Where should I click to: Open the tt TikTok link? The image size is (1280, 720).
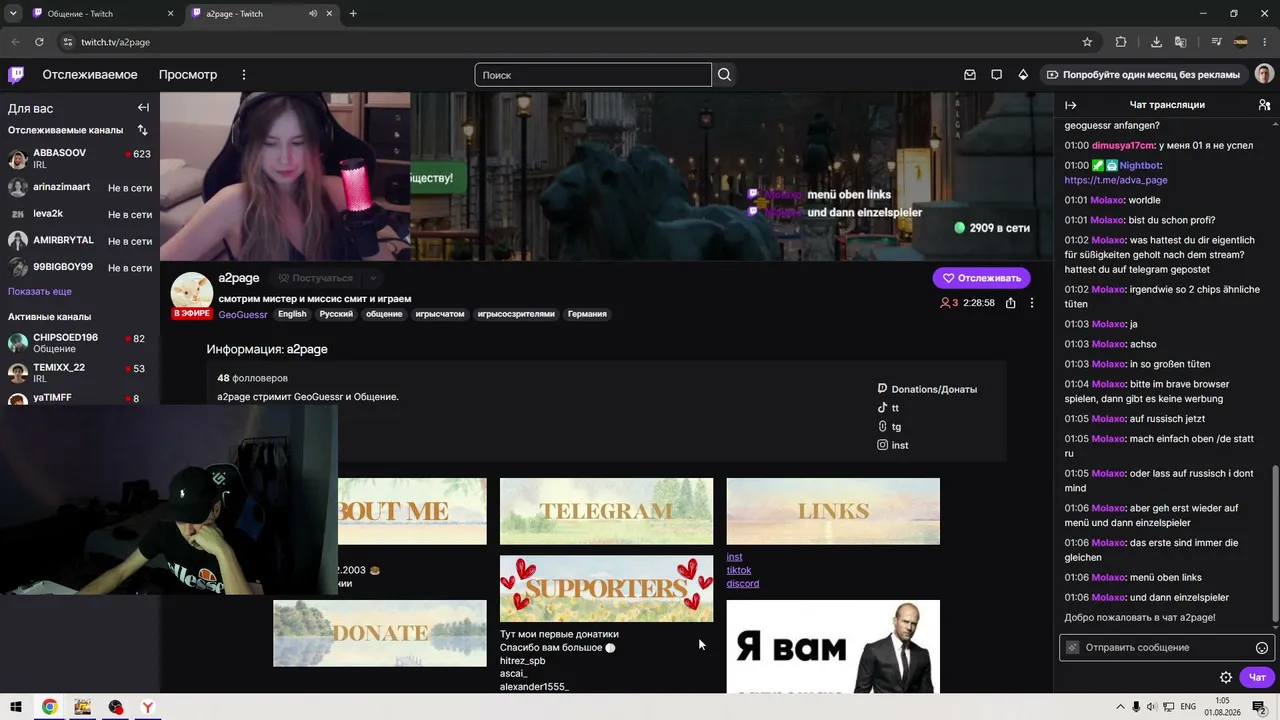coord(888,408)
